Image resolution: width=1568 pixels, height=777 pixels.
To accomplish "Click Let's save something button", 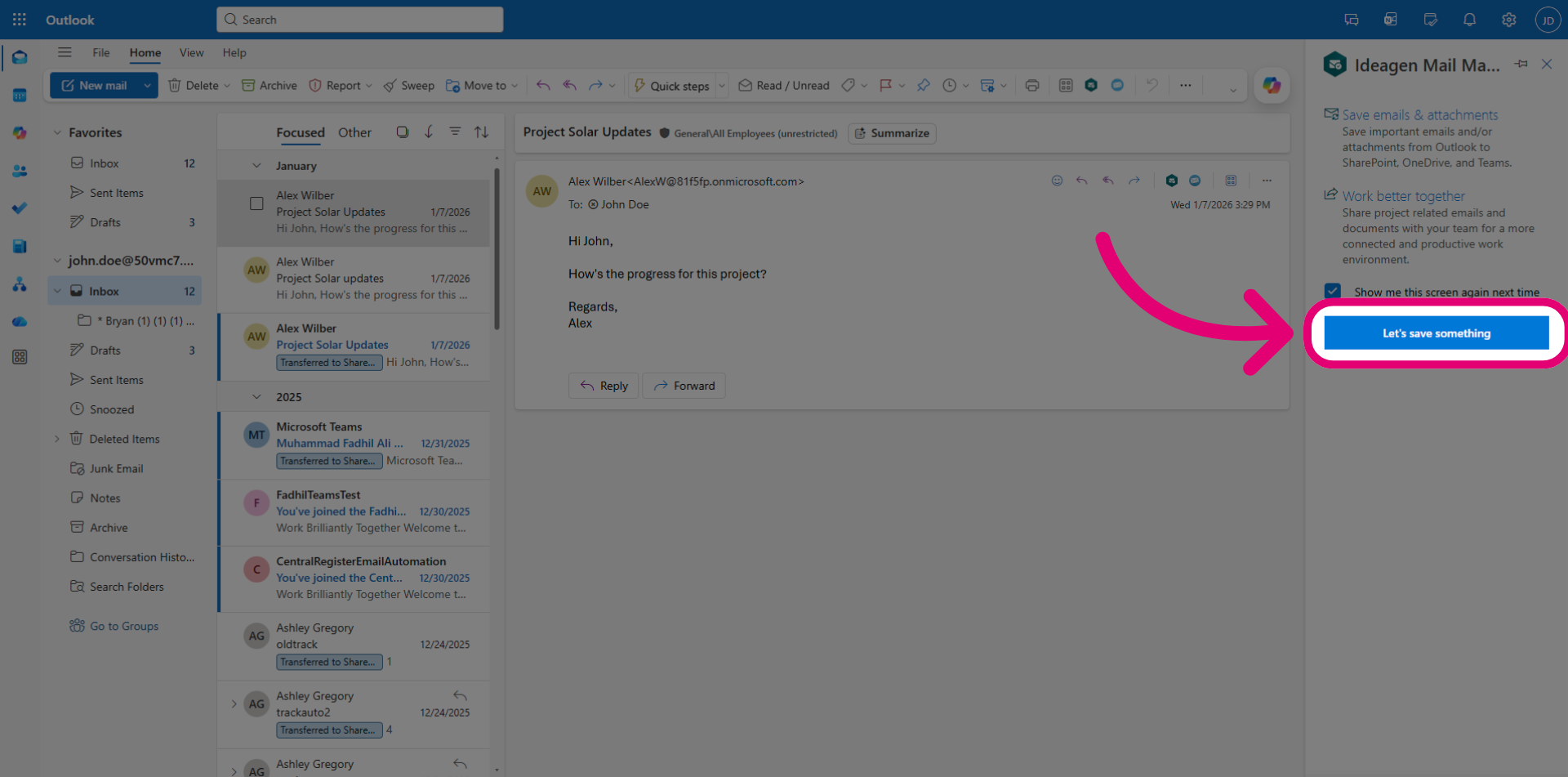I will coord(1436,333).
